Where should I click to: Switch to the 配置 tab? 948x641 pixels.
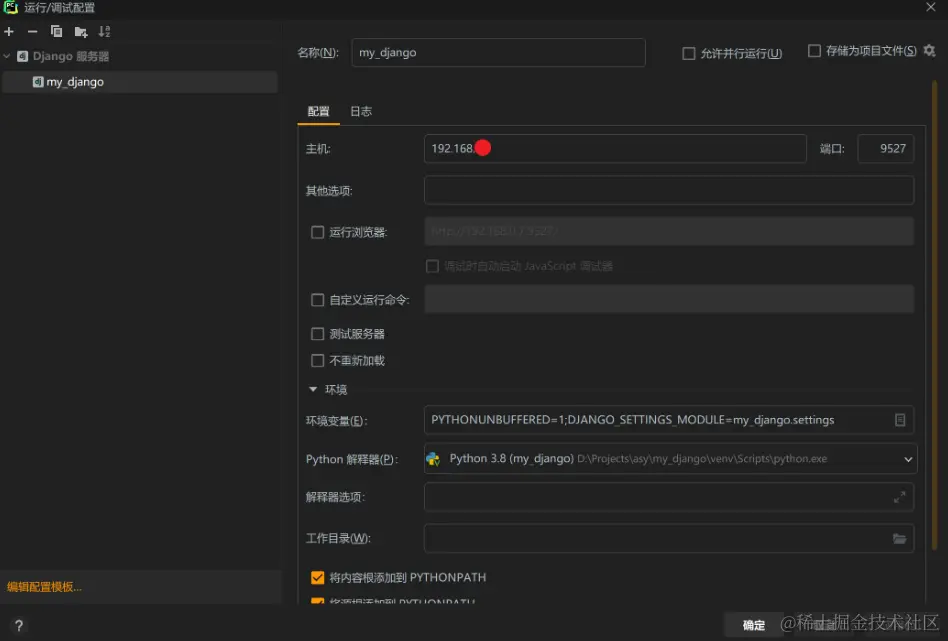click(x=319, y=112)
